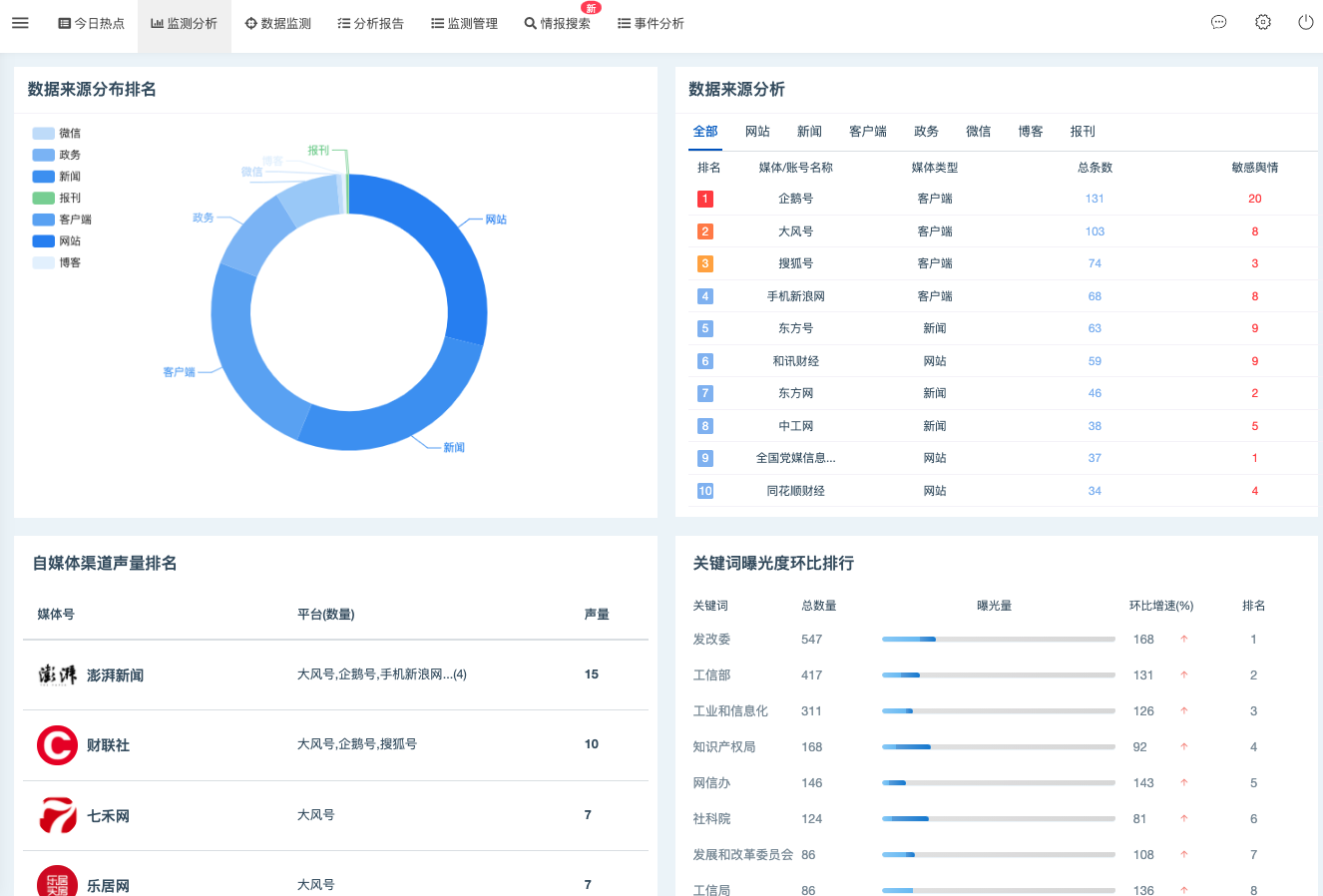The height and width of the screenshot is (896, 1323).
Task: Filter by 客户端 in 数据来源分析
Action: pos(867,131)
